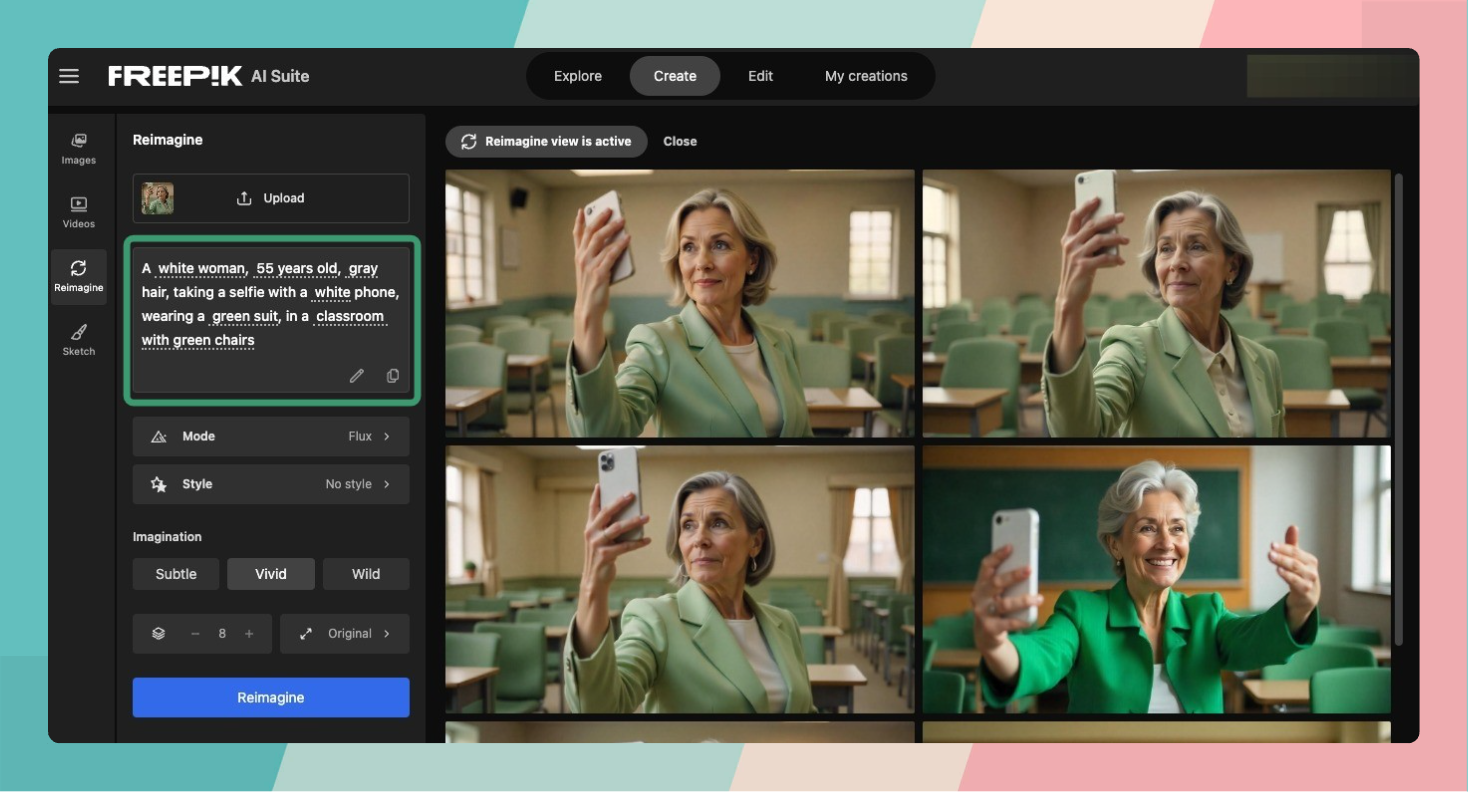Choose the Vivid imagination level
This screenshot has height=792, width=1468.
(x=271, y=574)
